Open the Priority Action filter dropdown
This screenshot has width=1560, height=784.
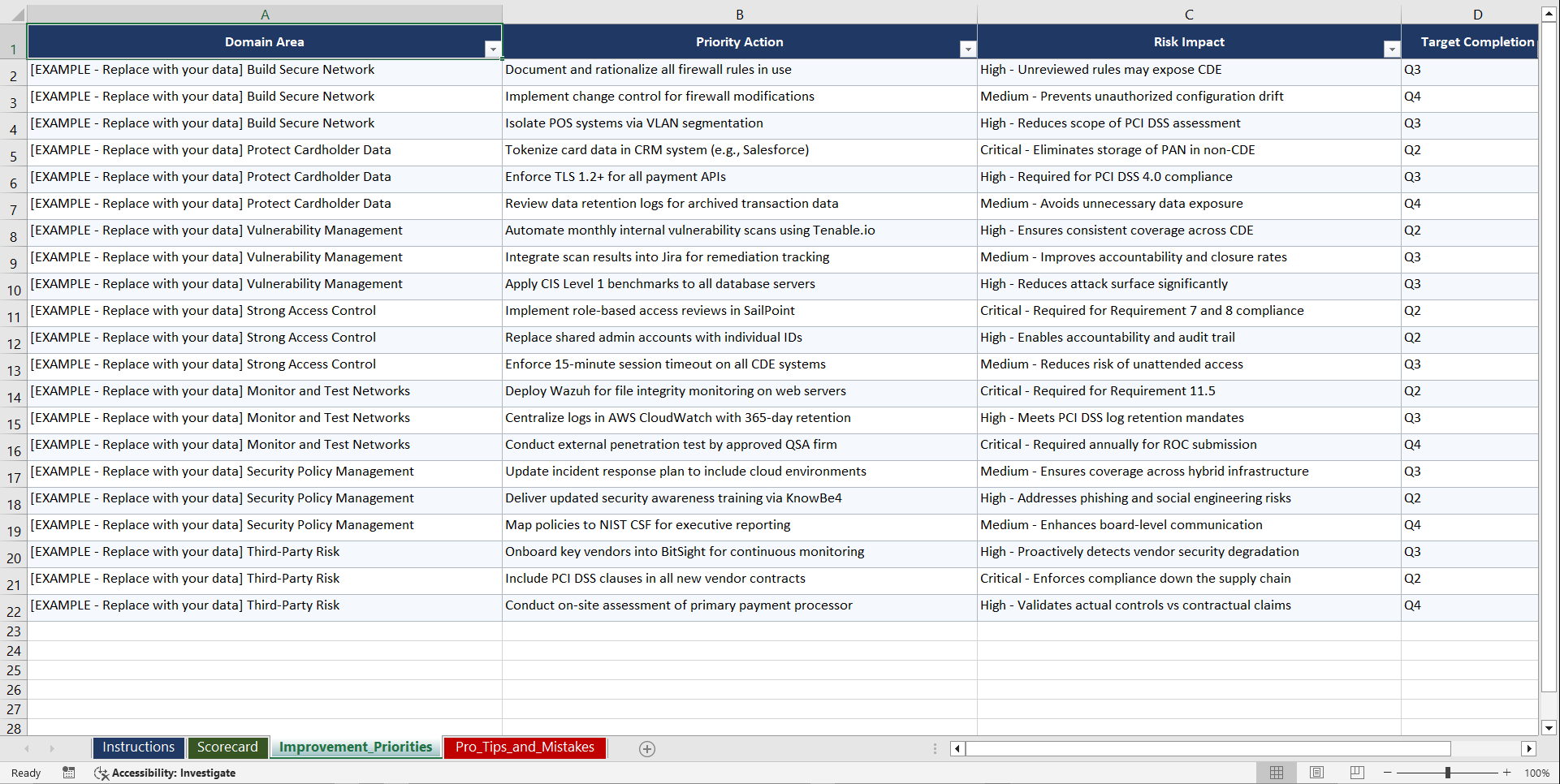pyautogui.click(x=967, y=50)
